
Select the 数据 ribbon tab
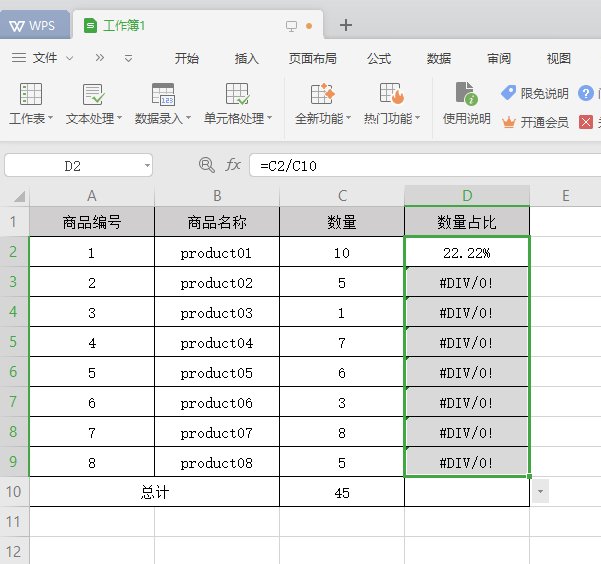point(438,58)
